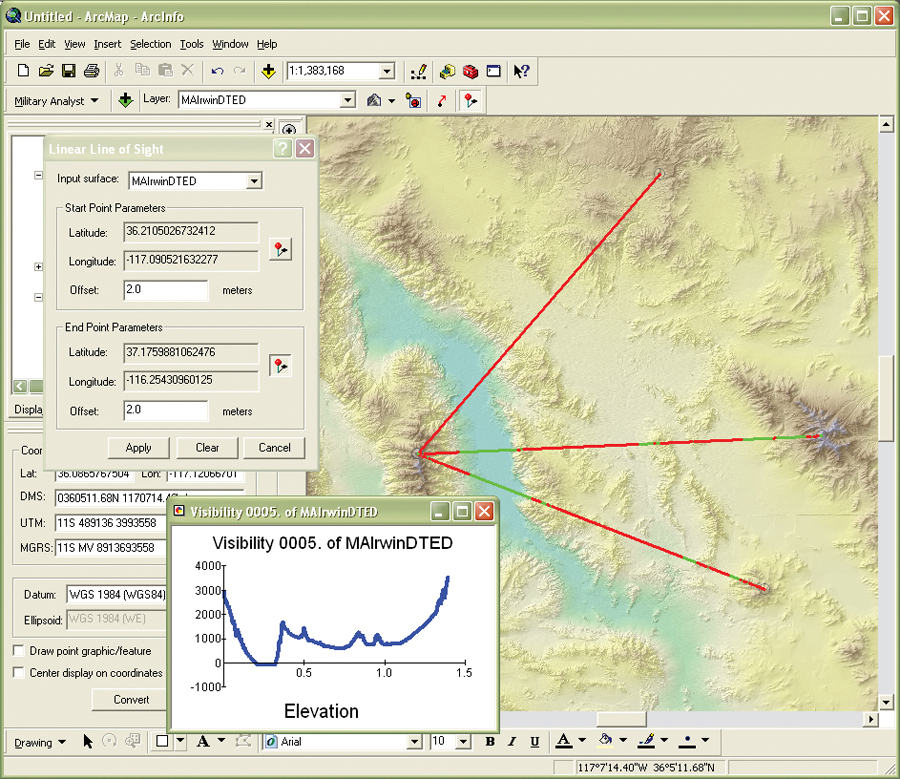Viewport: 900px width, 779px height.
Task: Choose the fill color bucket swatch
Action: click(605, 741)
